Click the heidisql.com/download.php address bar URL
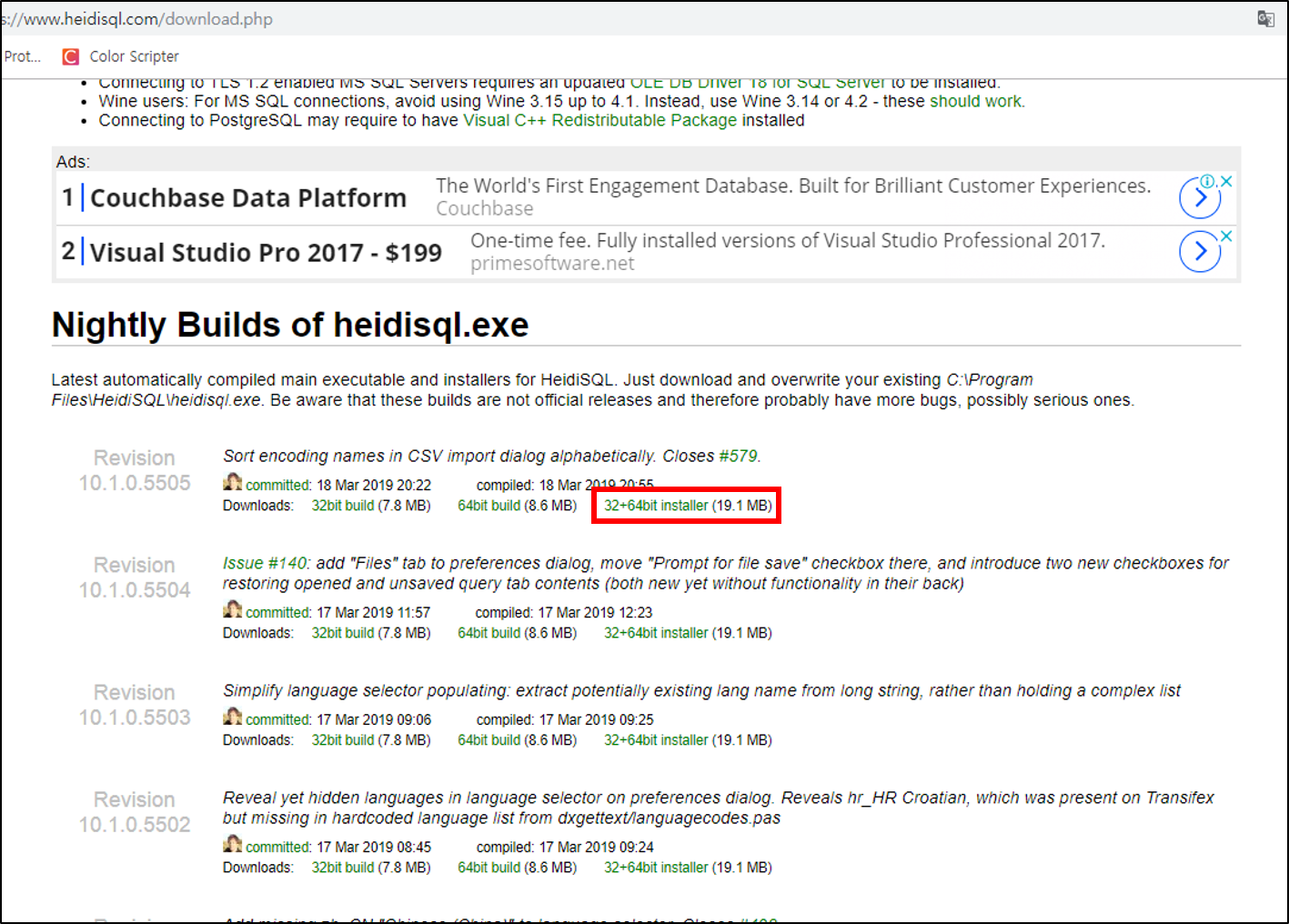The height and width of the screenshot is (924, 1289). (136, 19)
